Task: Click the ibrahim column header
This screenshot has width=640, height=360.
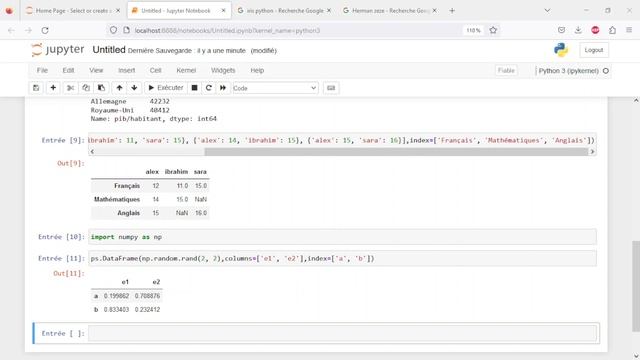Action: pos(176,172)
